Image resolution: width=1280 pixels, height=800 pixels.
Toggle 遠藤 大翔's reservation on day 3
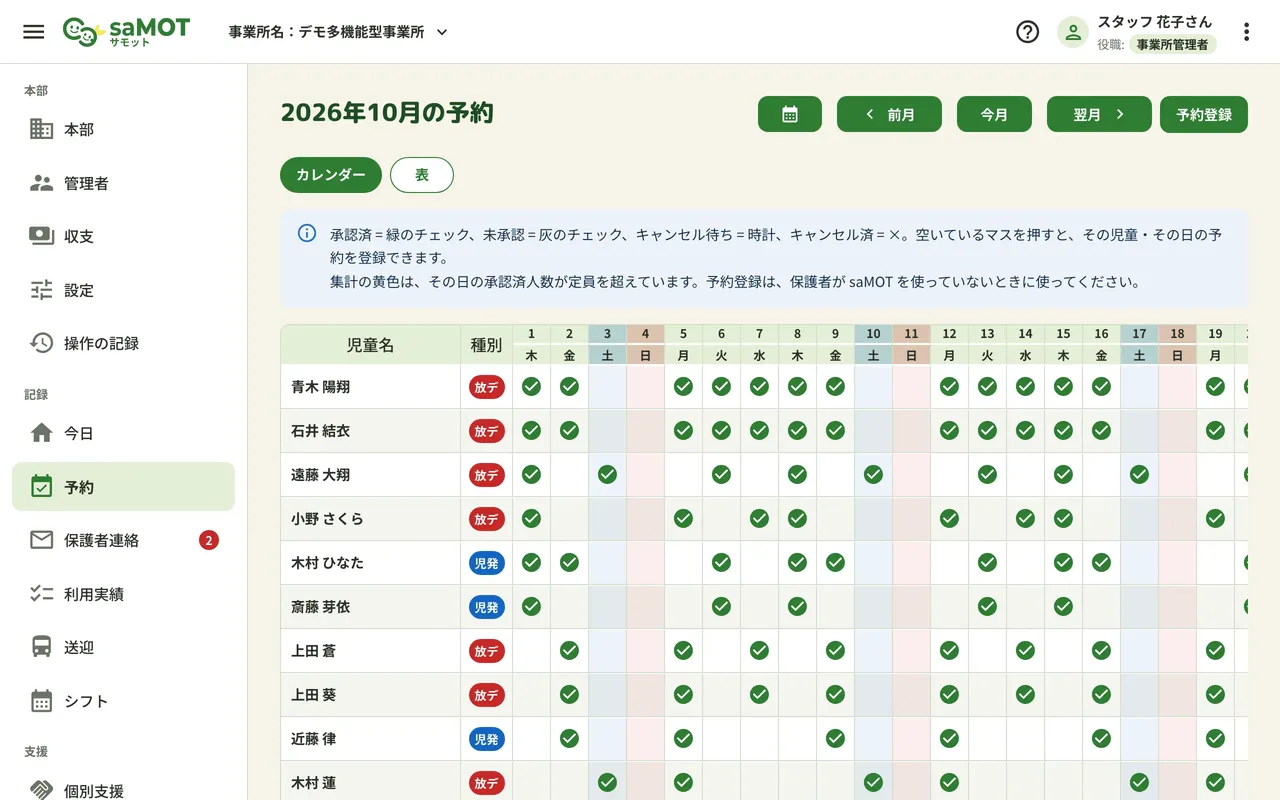pos(607,474)
